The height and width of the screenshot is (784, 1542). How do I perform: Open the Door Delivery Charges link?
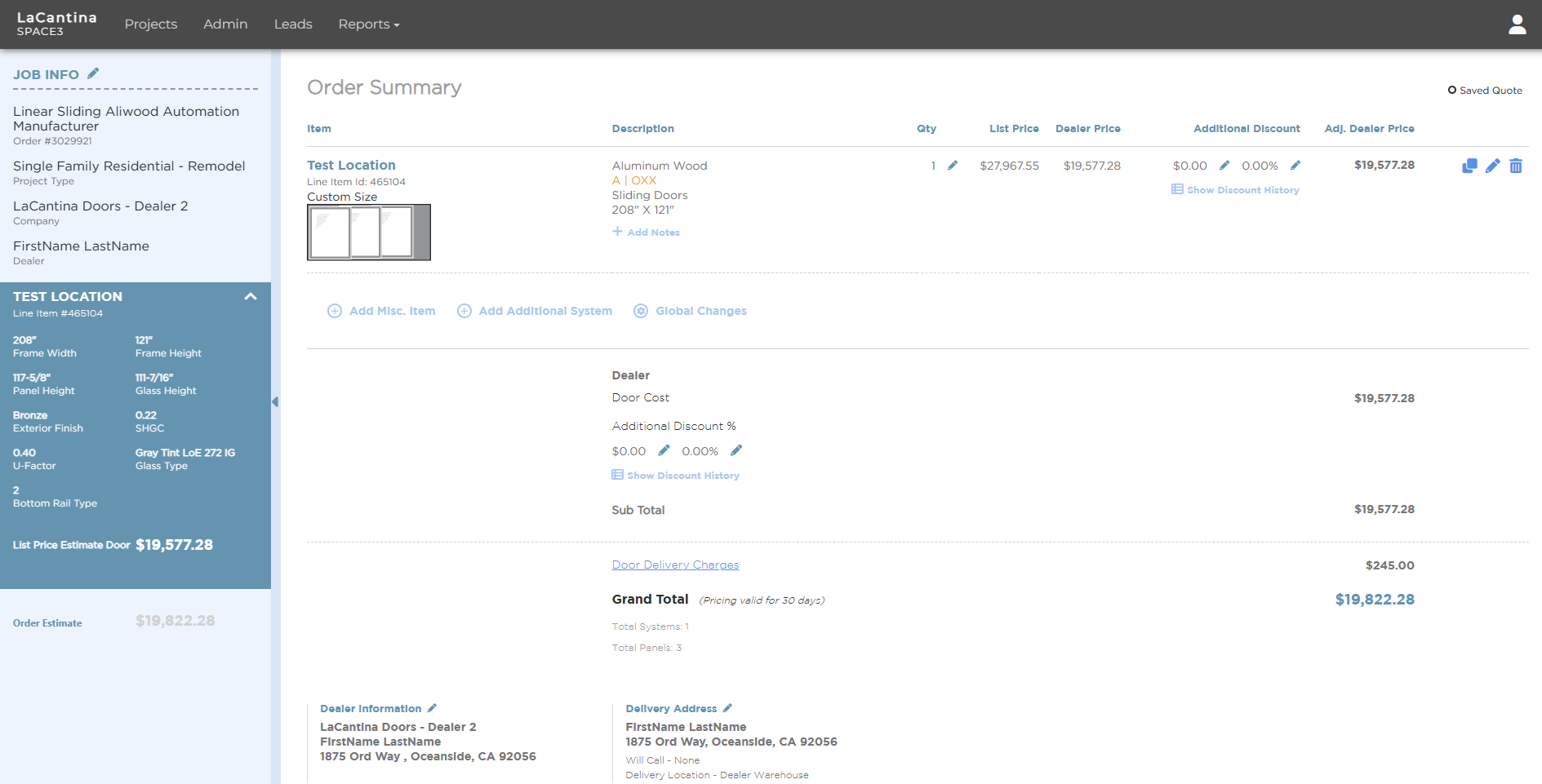click(675, 565)
